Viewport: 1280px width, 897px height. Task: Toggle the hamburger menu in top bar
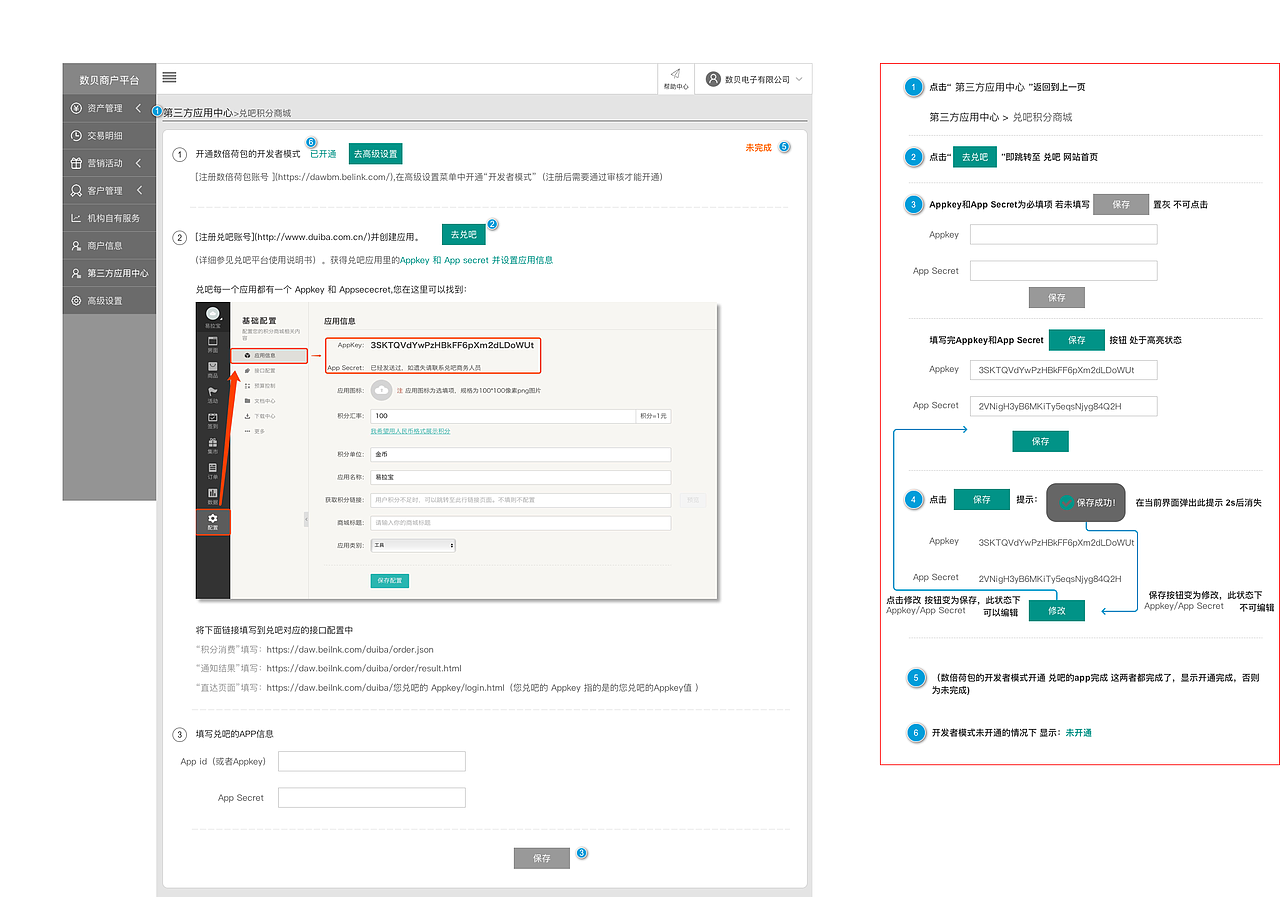click(x=170, y=78)
